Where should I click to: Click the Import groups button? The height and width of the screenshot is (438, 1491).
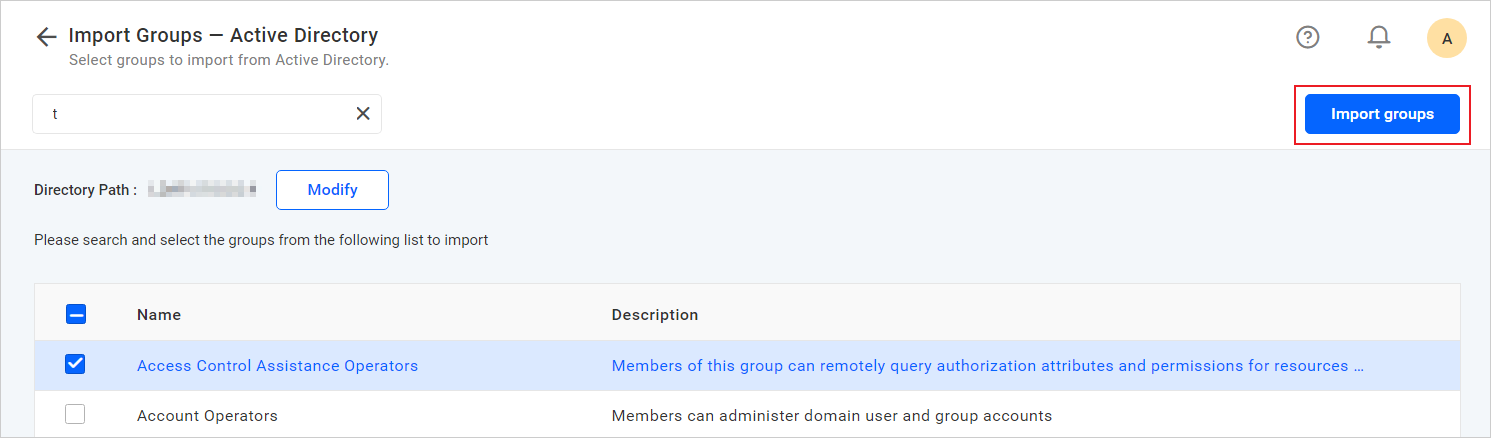tap(1382, 114)
